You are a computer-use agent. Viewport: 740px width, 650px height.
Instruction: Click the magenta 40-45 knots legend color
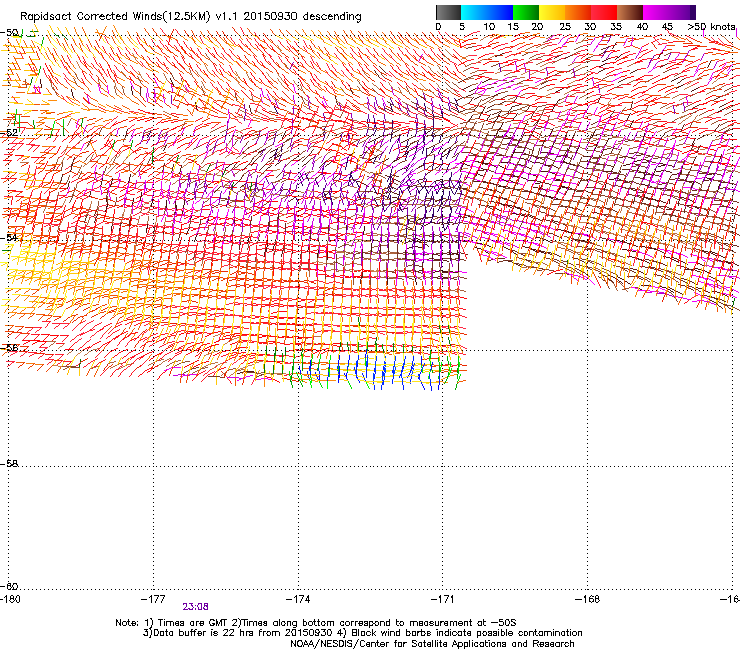656,12
